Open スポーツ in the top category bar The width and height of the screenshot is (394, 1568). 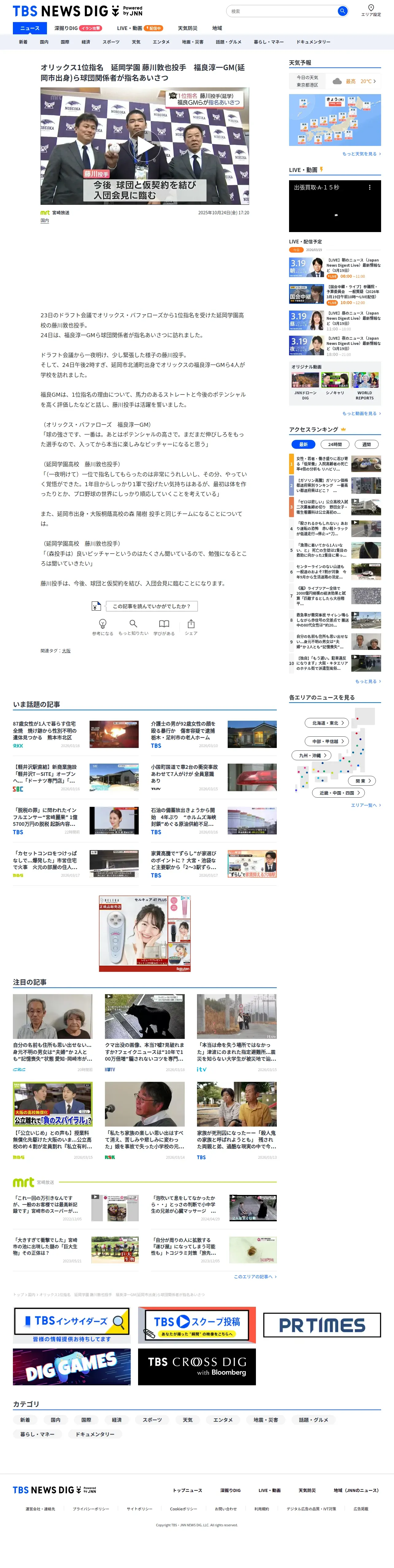pyautogui.click(x=111, y=42)
